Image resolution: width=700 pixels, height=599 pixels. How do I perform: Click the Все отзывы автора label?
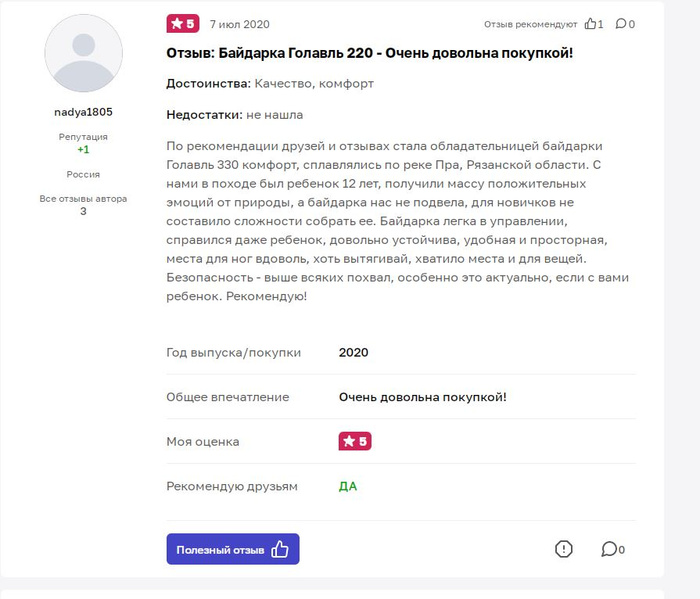coord(83,198)
